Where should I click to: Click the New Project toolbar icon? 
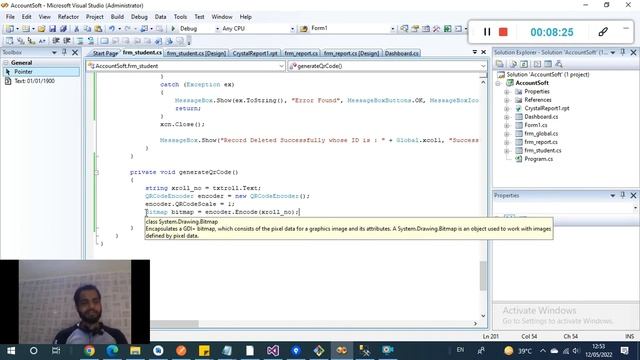click(x=9, y=29)
